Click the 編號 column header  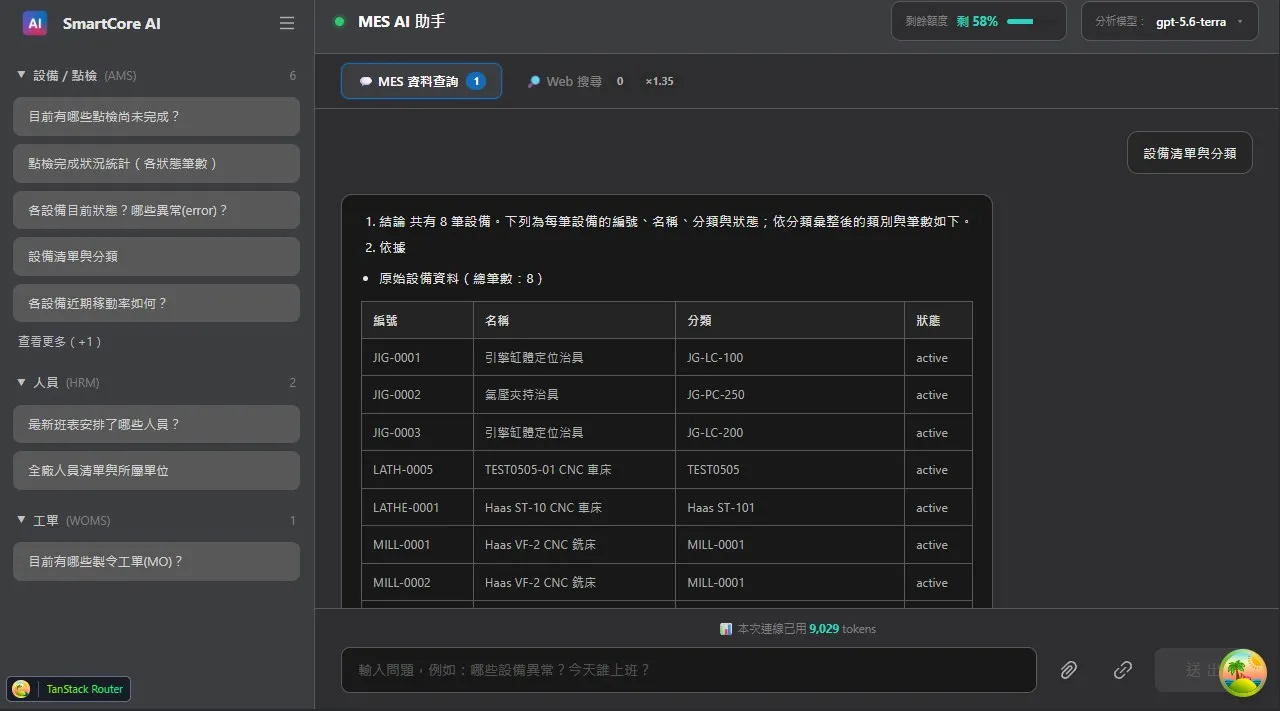(x=417, y=320)
